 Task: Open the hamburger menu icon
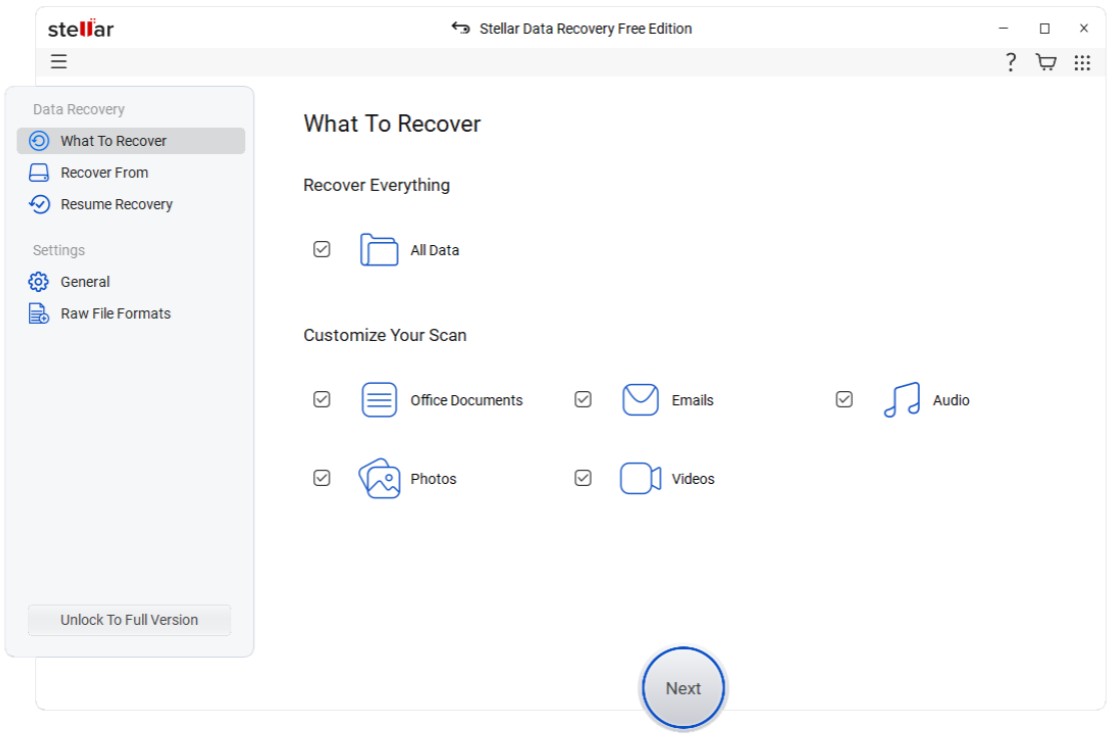58,62
